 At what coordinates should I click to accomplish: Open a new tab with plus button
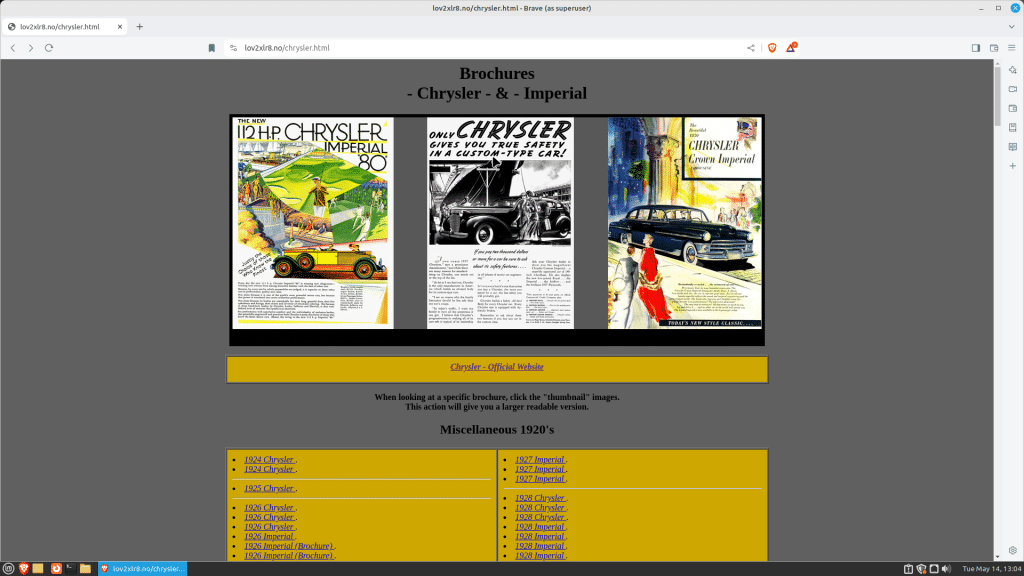pos(140,26)
